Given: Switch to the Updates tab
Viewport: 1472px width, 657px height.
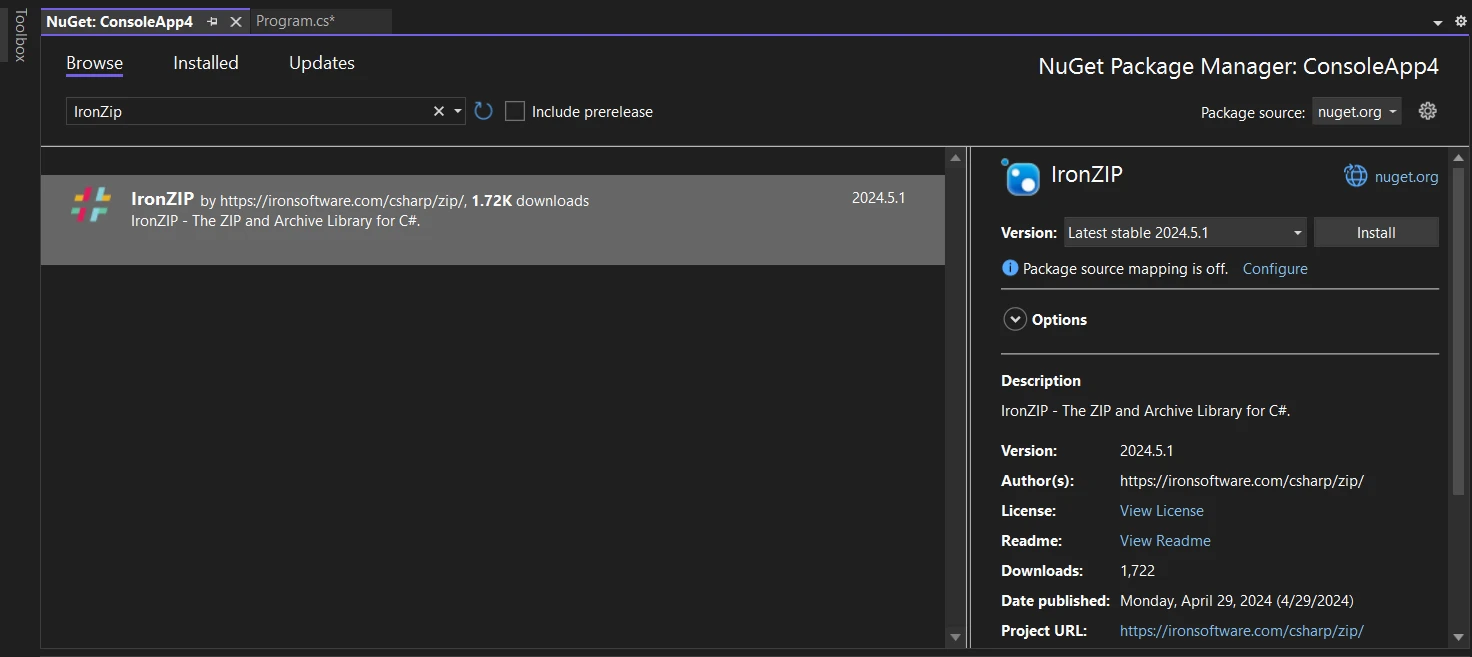Looking at the screenshot, I should click(321, 63).
